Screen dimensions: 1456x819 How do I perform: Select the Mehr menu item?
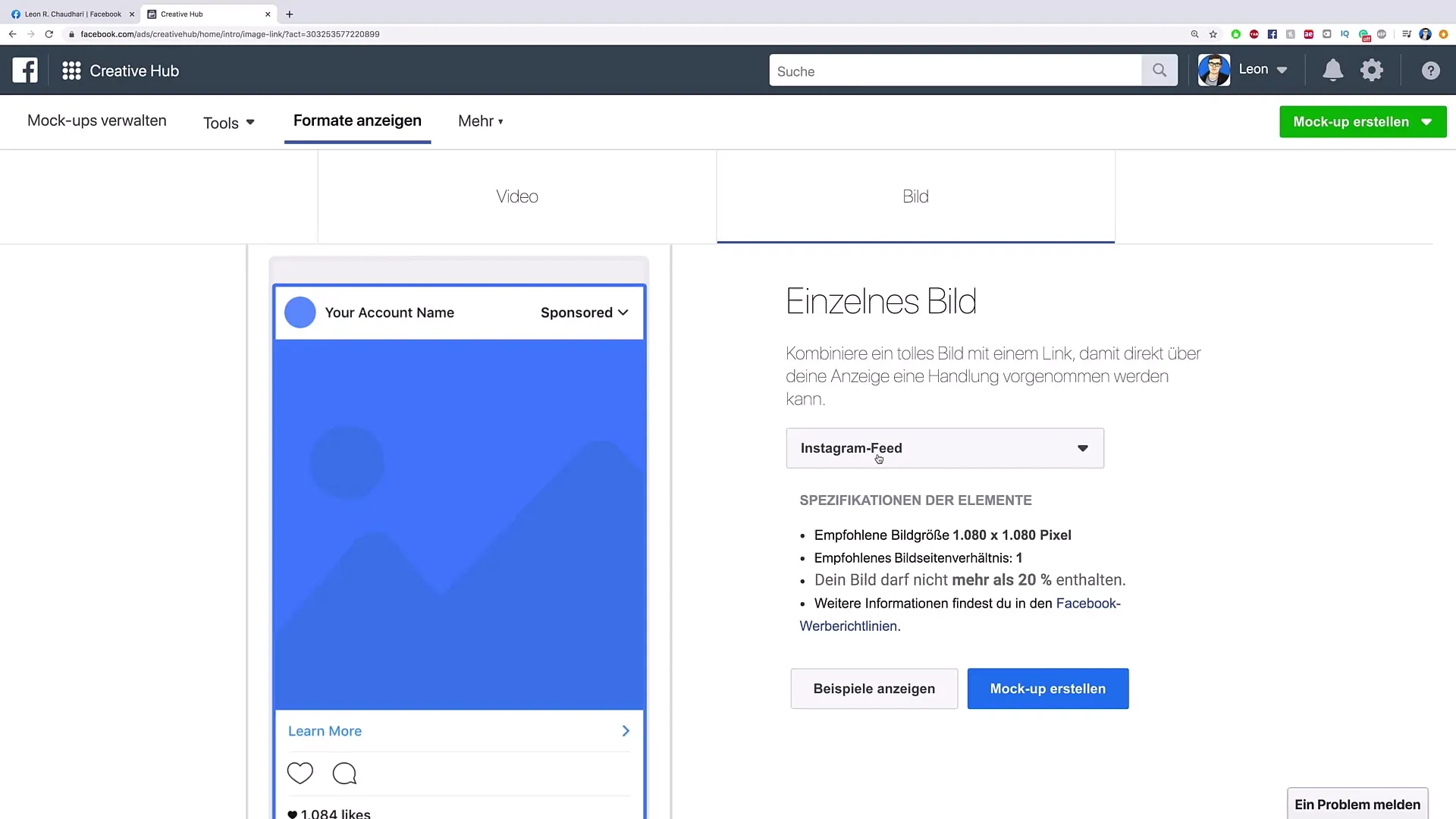coord(480,121)
